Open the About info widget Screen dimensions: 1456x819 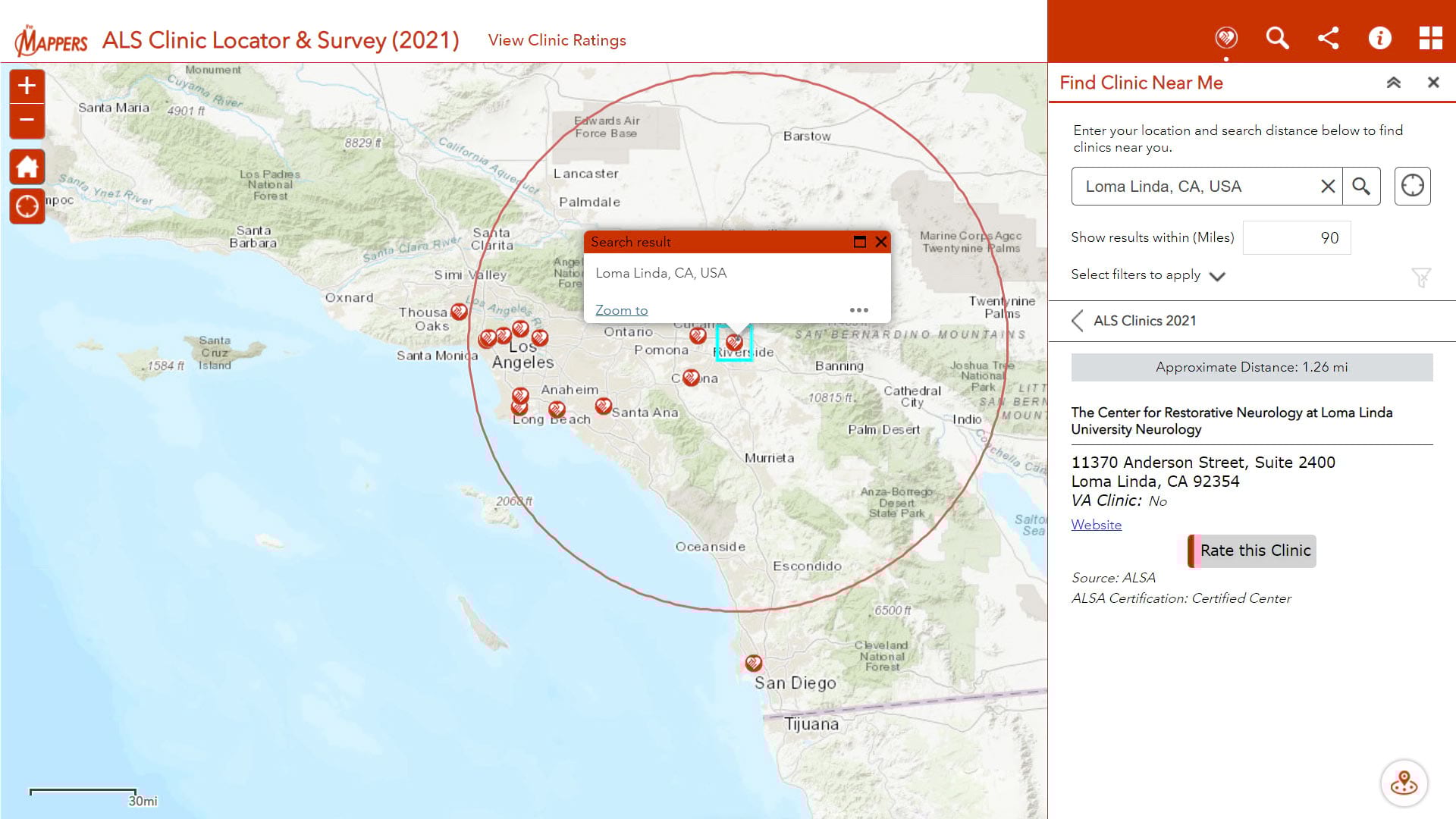click(1379, 38)
